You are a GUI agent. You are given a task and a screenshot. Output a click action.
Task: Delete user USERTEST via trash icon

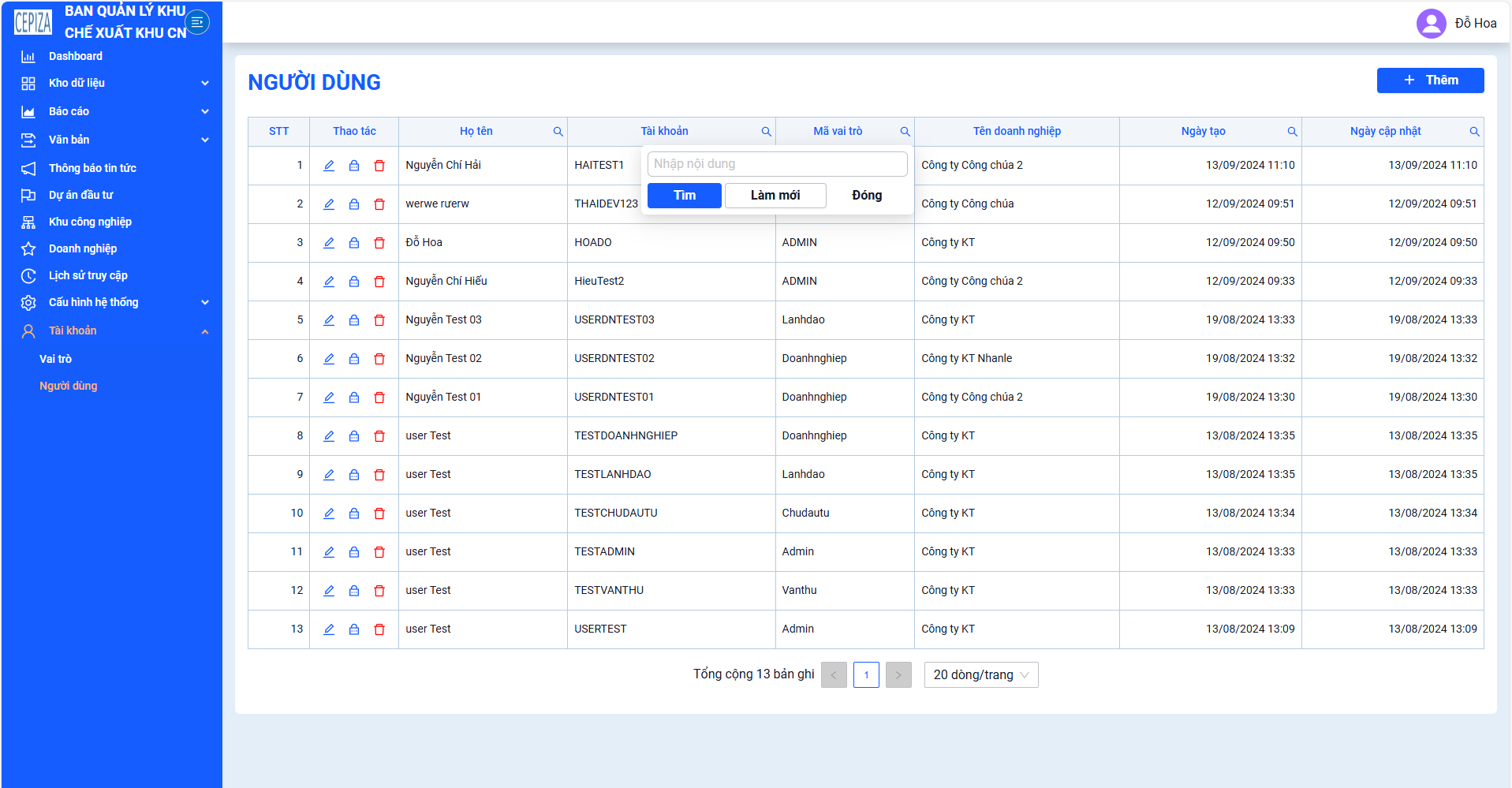[379, 629]
